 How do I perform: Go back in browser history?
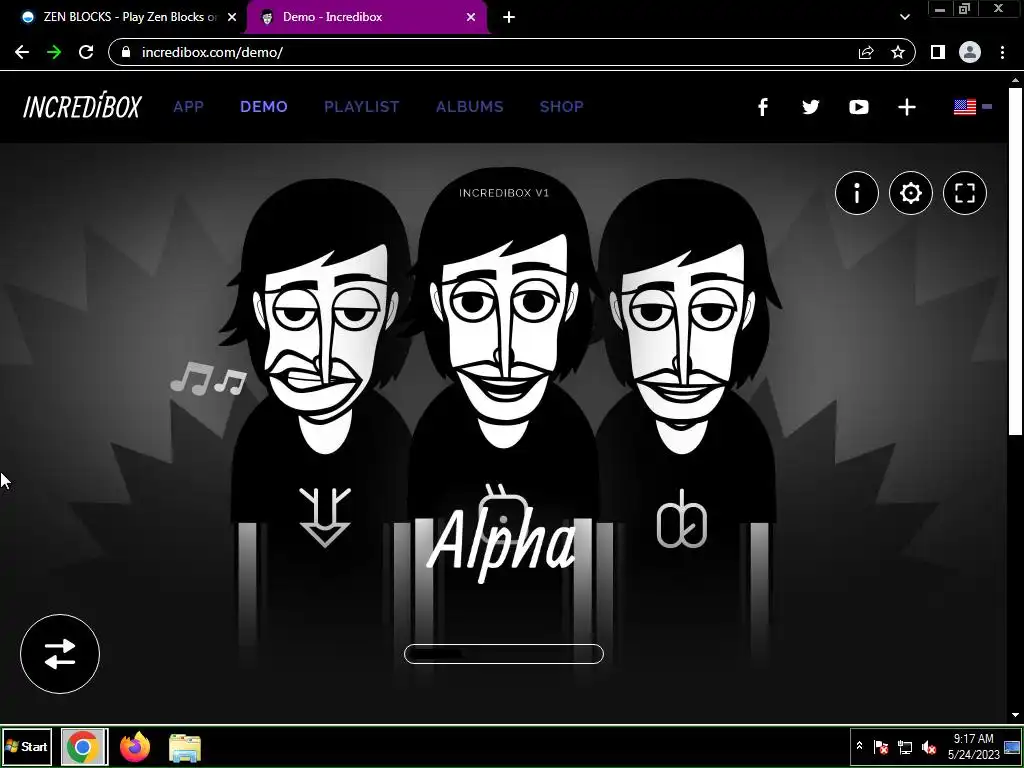(22, 52)
